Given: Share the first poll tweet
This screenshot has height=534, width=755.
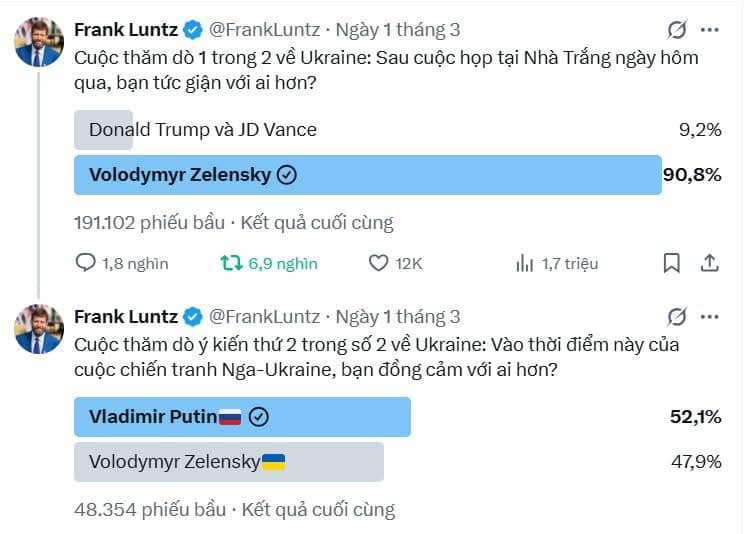Looking at the screenshot, I should point(709,263).
